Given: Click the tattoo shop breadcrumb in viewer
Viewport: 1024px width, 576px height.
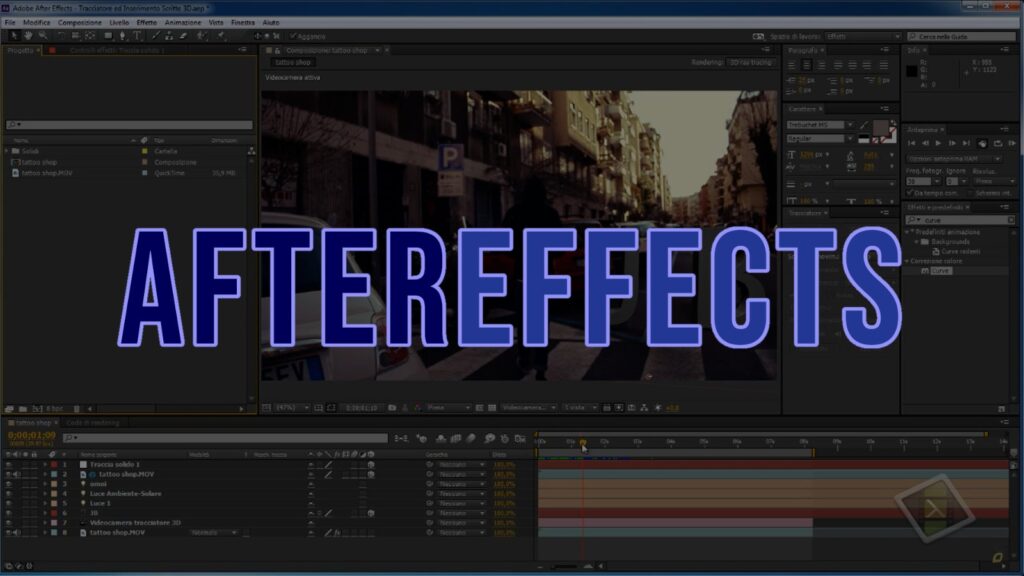Looking at the screenshot, I should 293,62.
